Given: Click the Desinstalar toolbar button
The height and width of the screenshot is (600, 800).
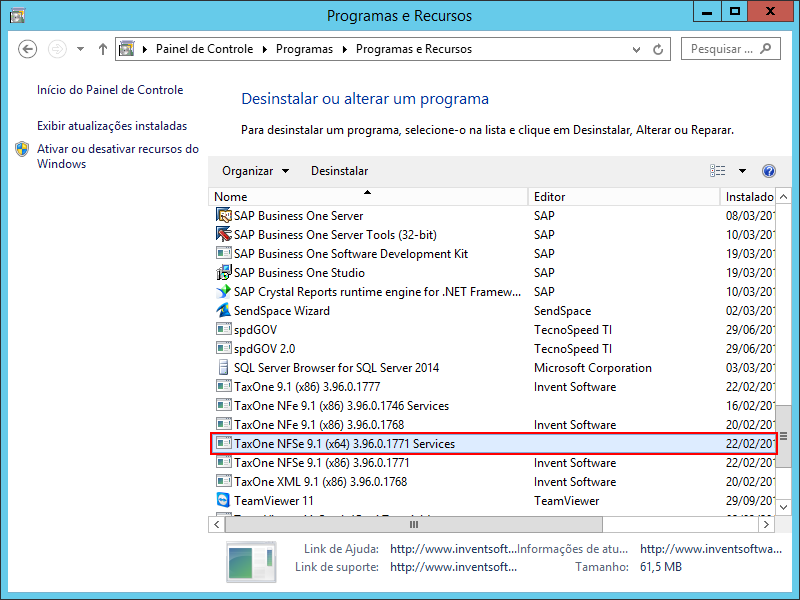Looking at the screenshot, I should 339,171.
